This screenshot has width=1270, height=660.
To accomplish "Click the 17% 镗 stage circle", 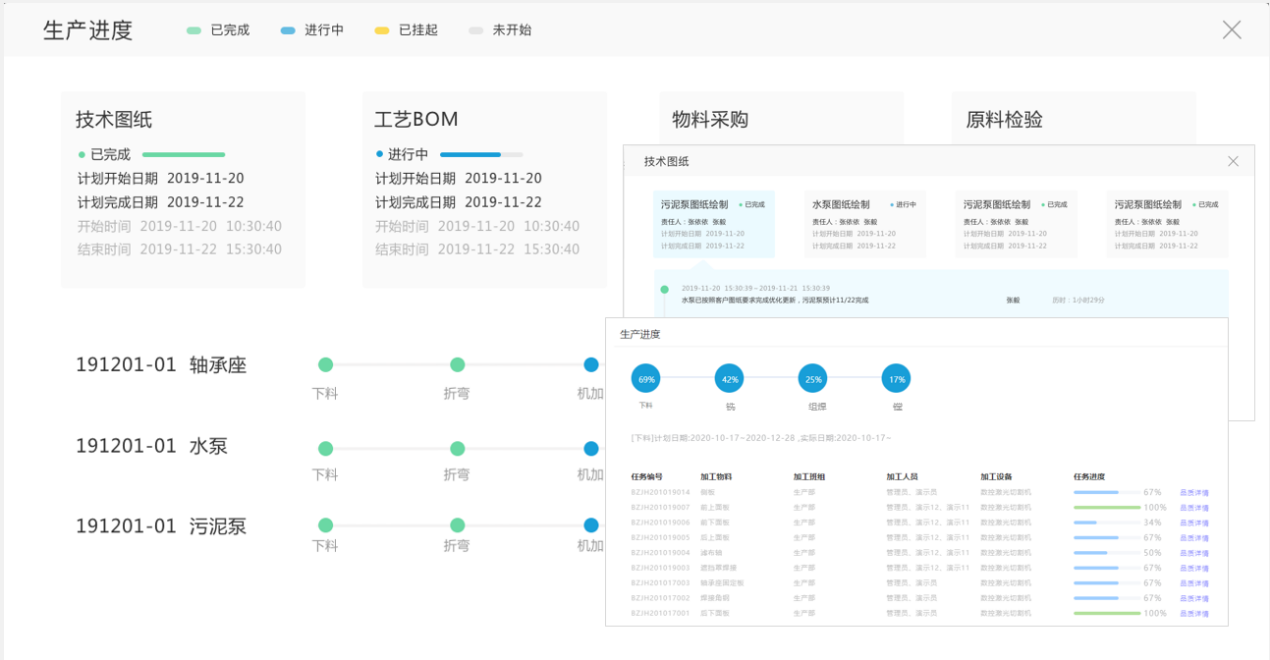I will pyautogui.click(x=896, y=379).
